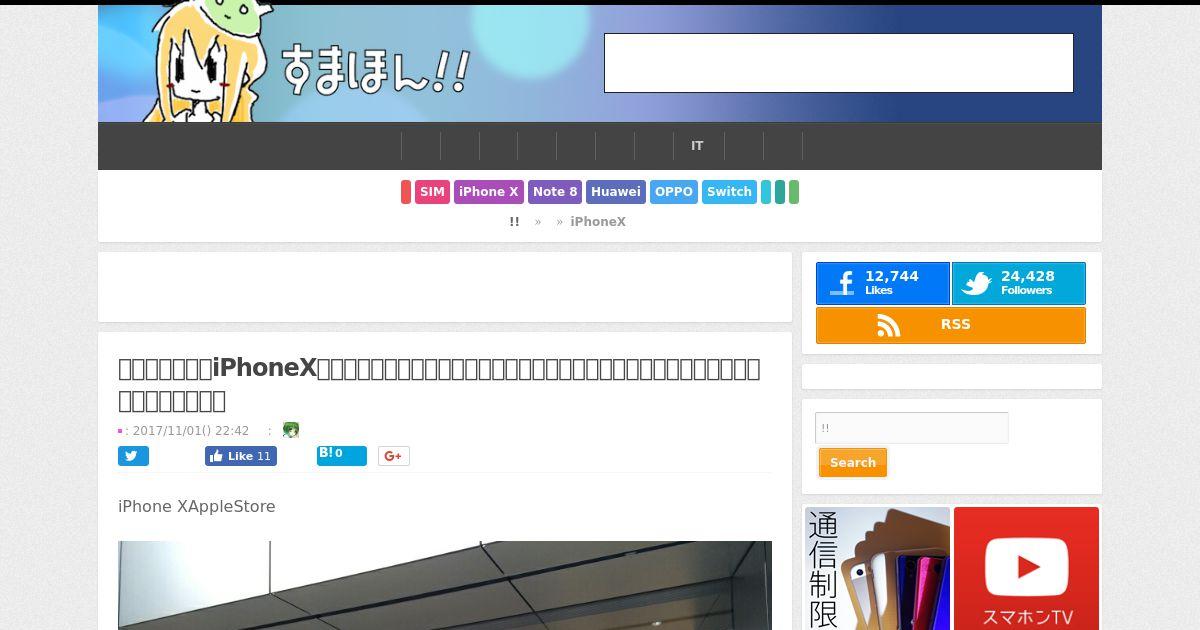
Task: Click the sidebar search input field
Action: pyautogui.click(x=912, y=428)
